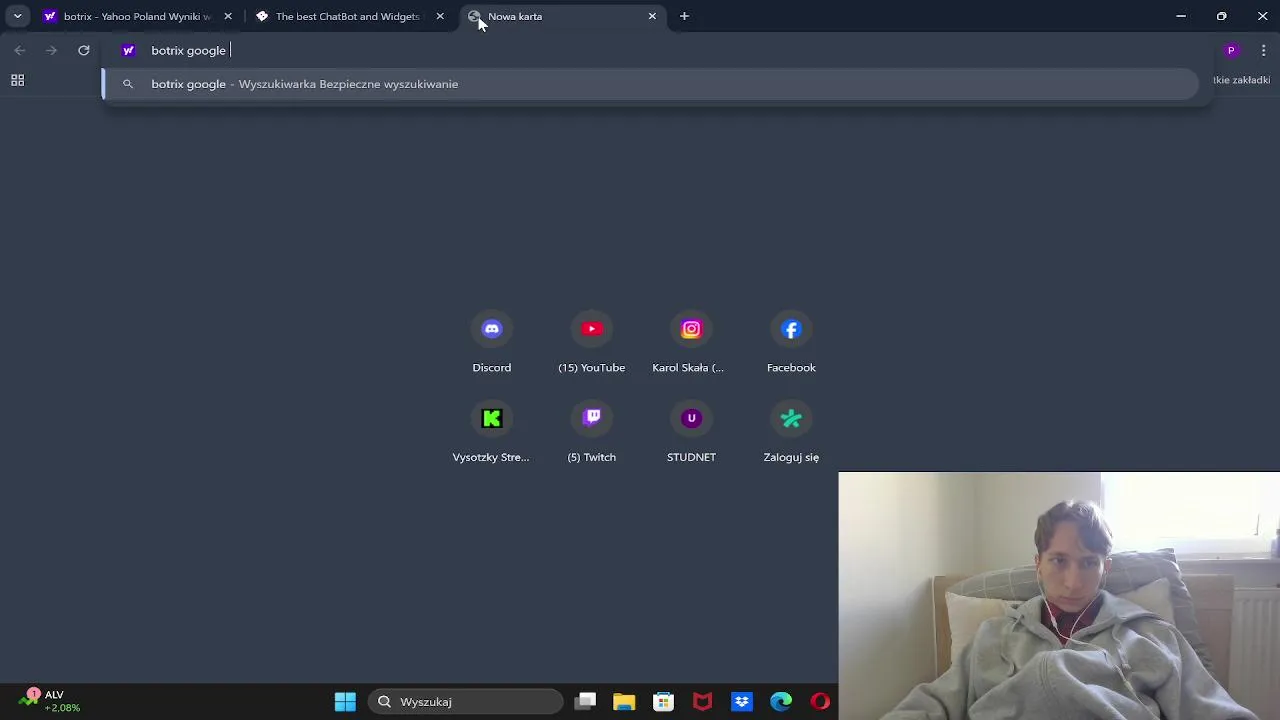Open the purple P profile avatar

click(x=1231, y=50)
